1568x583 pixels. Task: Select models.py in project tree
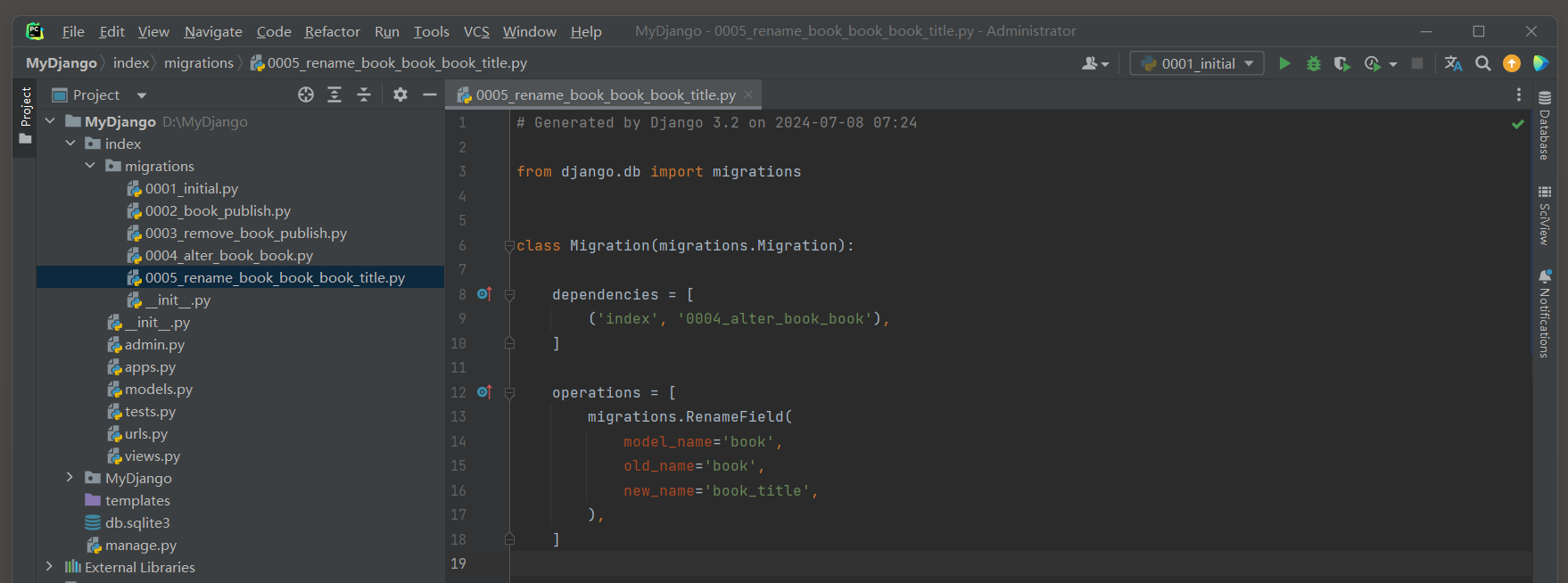click(159, 389)
